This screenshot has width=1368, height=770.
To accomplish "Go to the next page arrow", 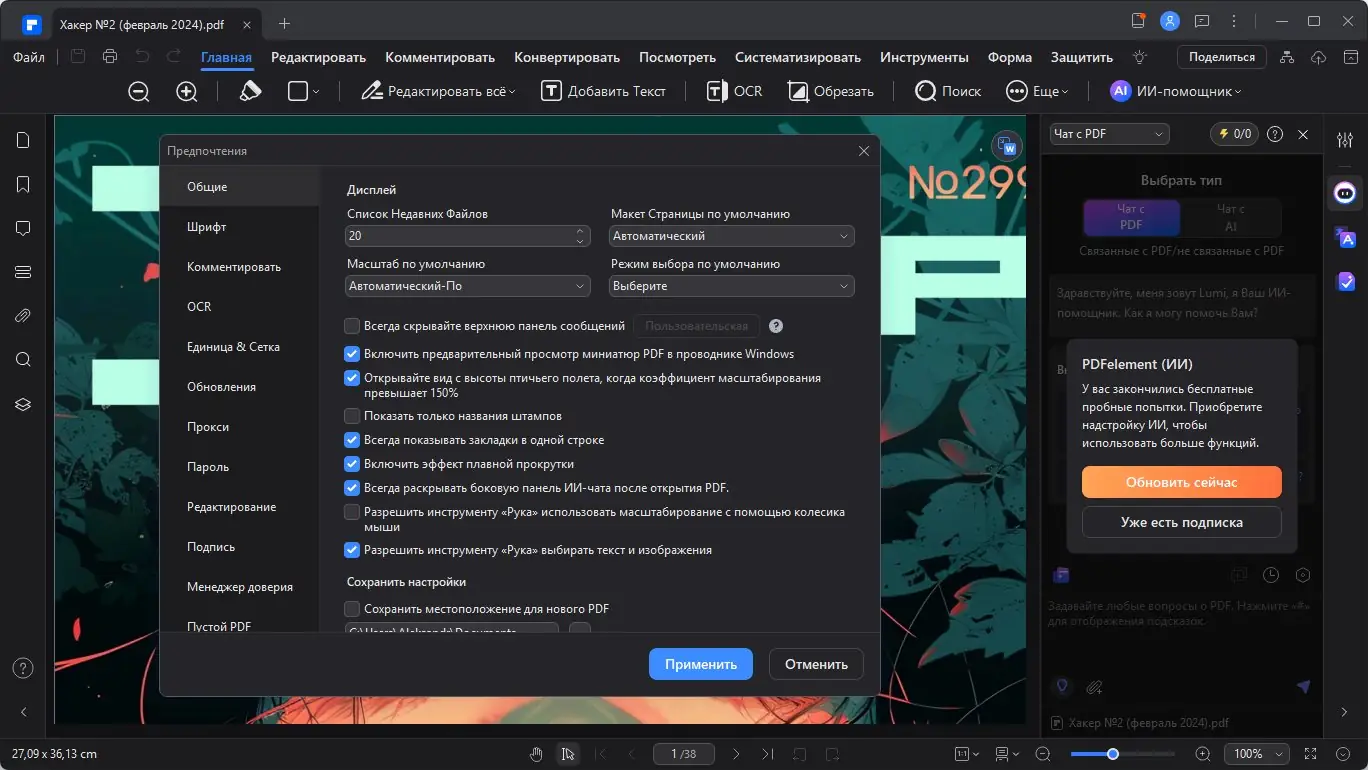I will [x=736, y=754].
